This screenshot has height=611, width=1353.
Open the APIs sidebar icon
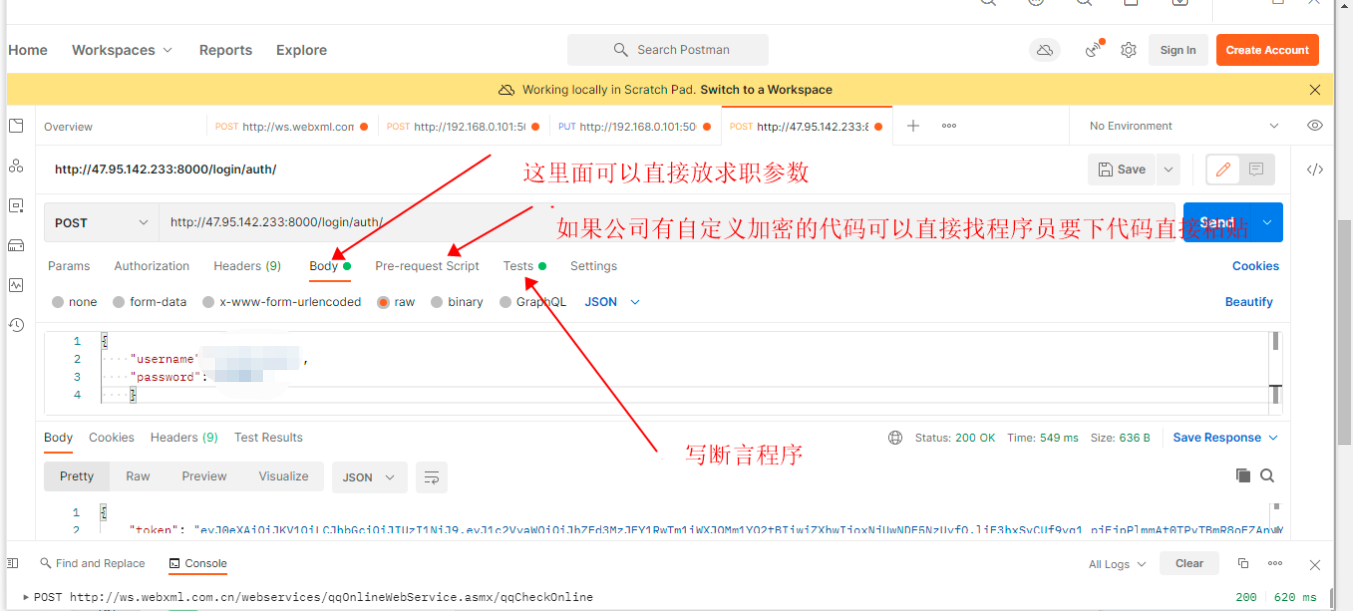pos(16,166)
